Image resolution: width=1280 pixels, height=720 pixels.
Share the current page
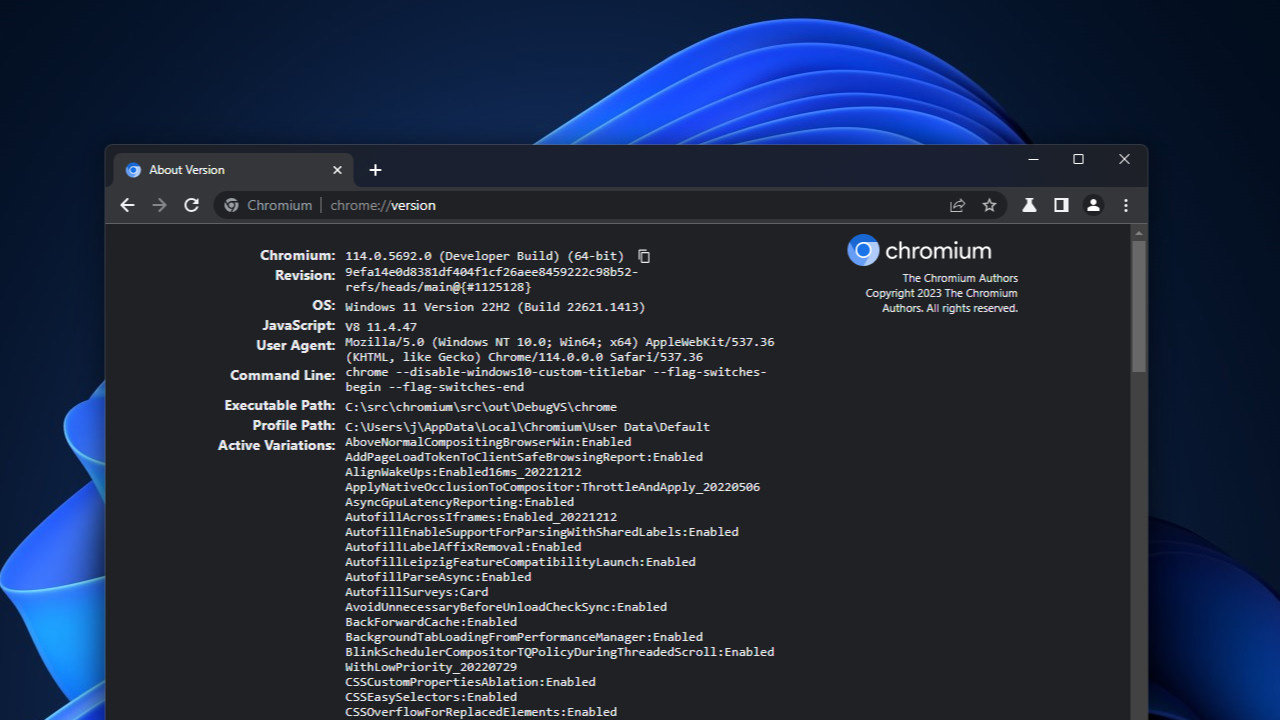[957, 205]
